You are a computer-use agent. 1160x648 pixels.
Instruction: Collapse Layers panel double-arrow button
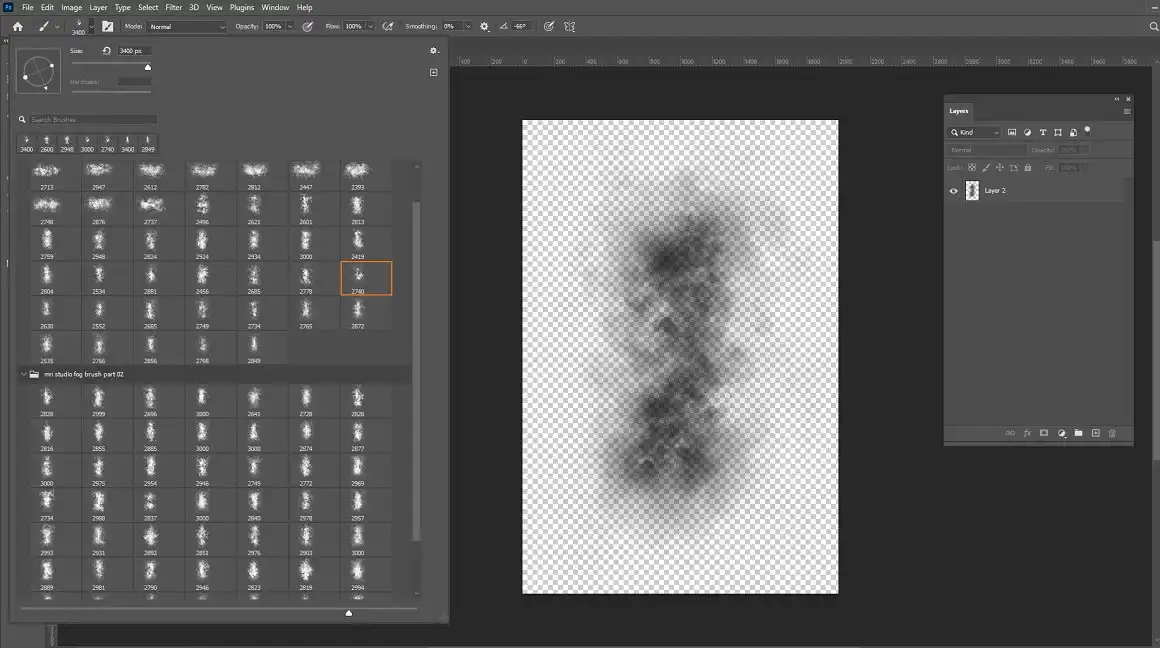[x=1117, y=99]
